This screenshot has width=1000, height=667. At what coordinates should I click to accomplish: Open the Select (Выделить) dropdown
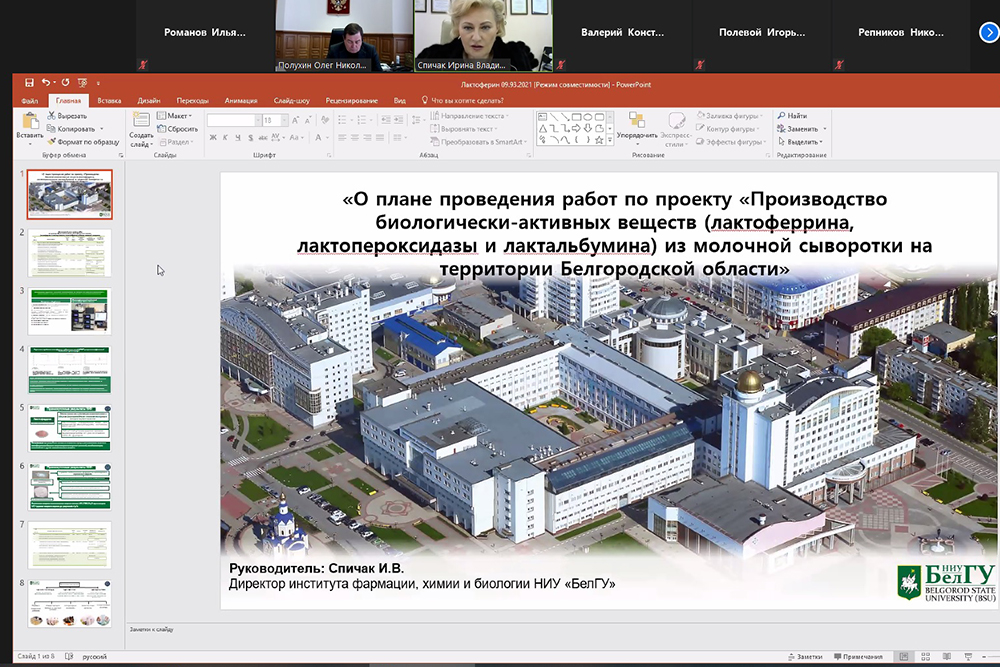point(803,142)
